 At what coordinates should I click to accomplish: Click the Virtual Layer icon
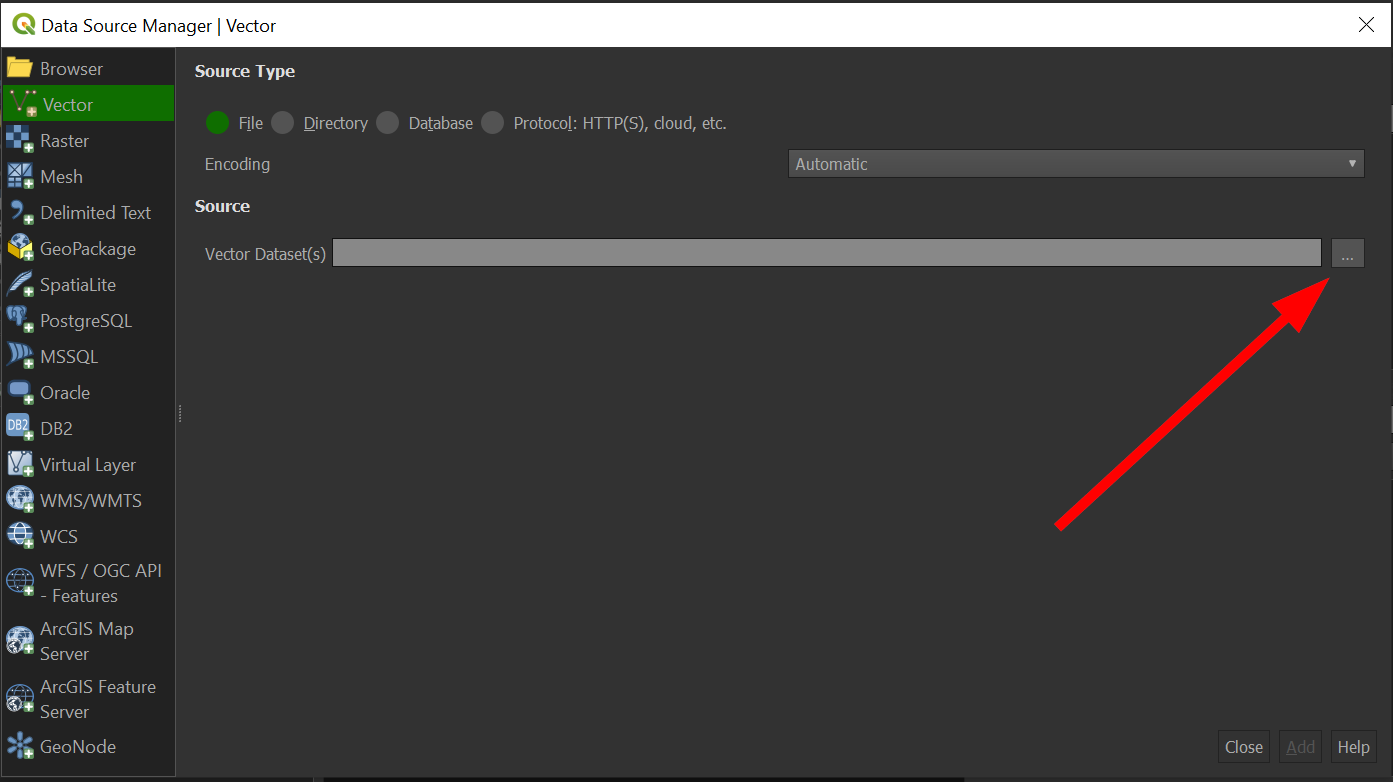(20, 464)
